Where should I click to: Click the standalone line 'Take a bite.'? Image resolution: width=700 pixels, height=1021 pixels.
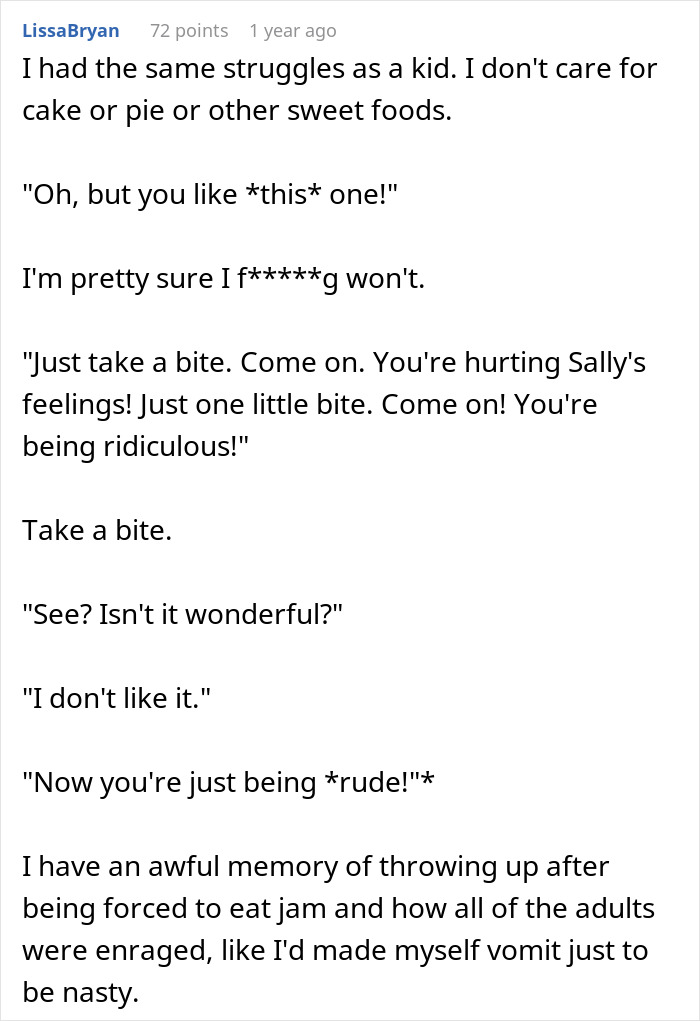(97, 531)
